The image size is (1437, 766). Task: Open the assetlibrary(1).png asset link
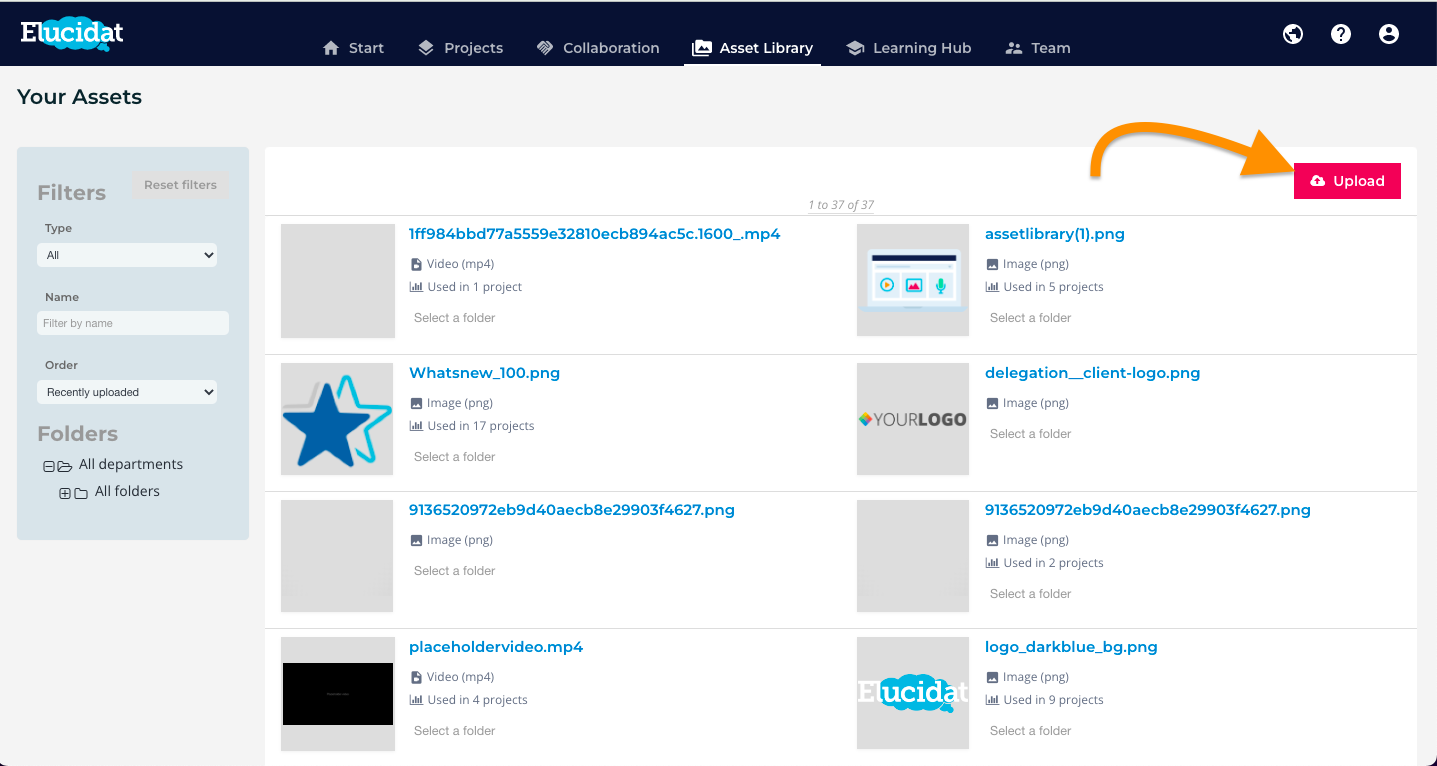coord(1055,234)
